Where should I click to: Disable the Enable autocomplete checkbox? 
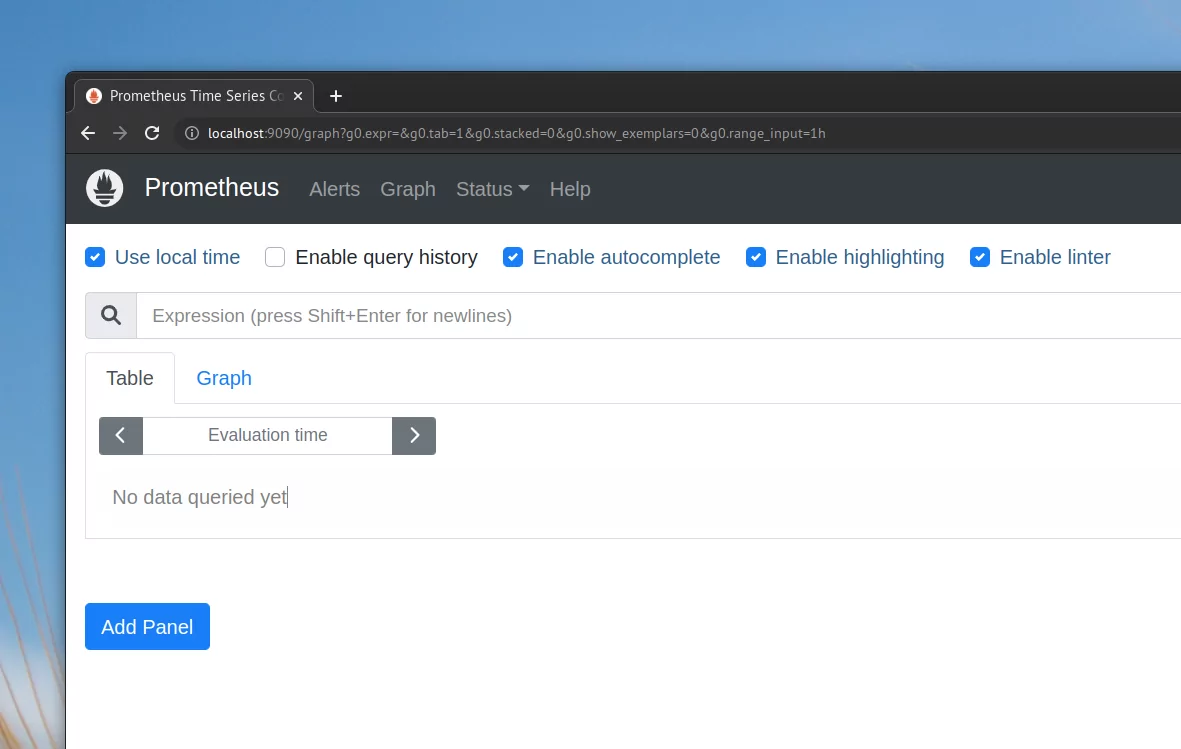coord(513,257)
